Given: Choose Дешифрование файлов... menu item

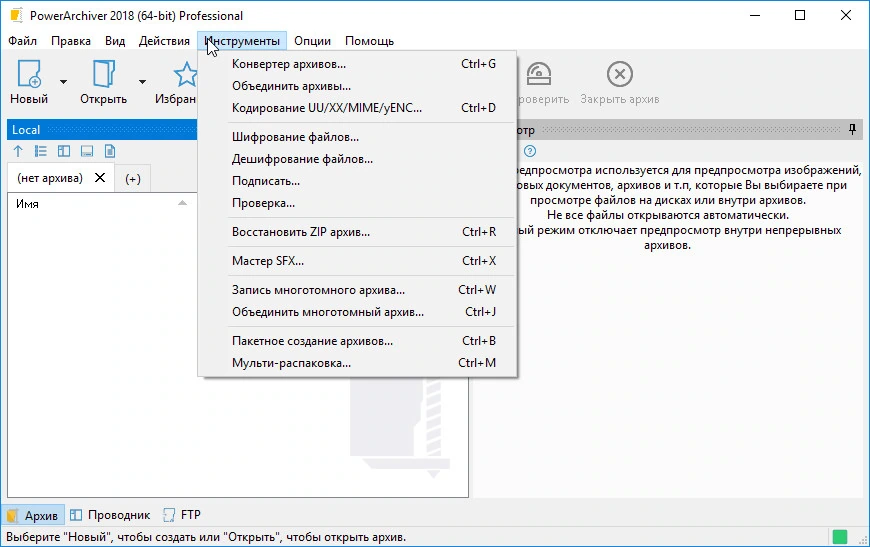Looking at the screenshot, I should pyautogui.click(x=357, y=159).
